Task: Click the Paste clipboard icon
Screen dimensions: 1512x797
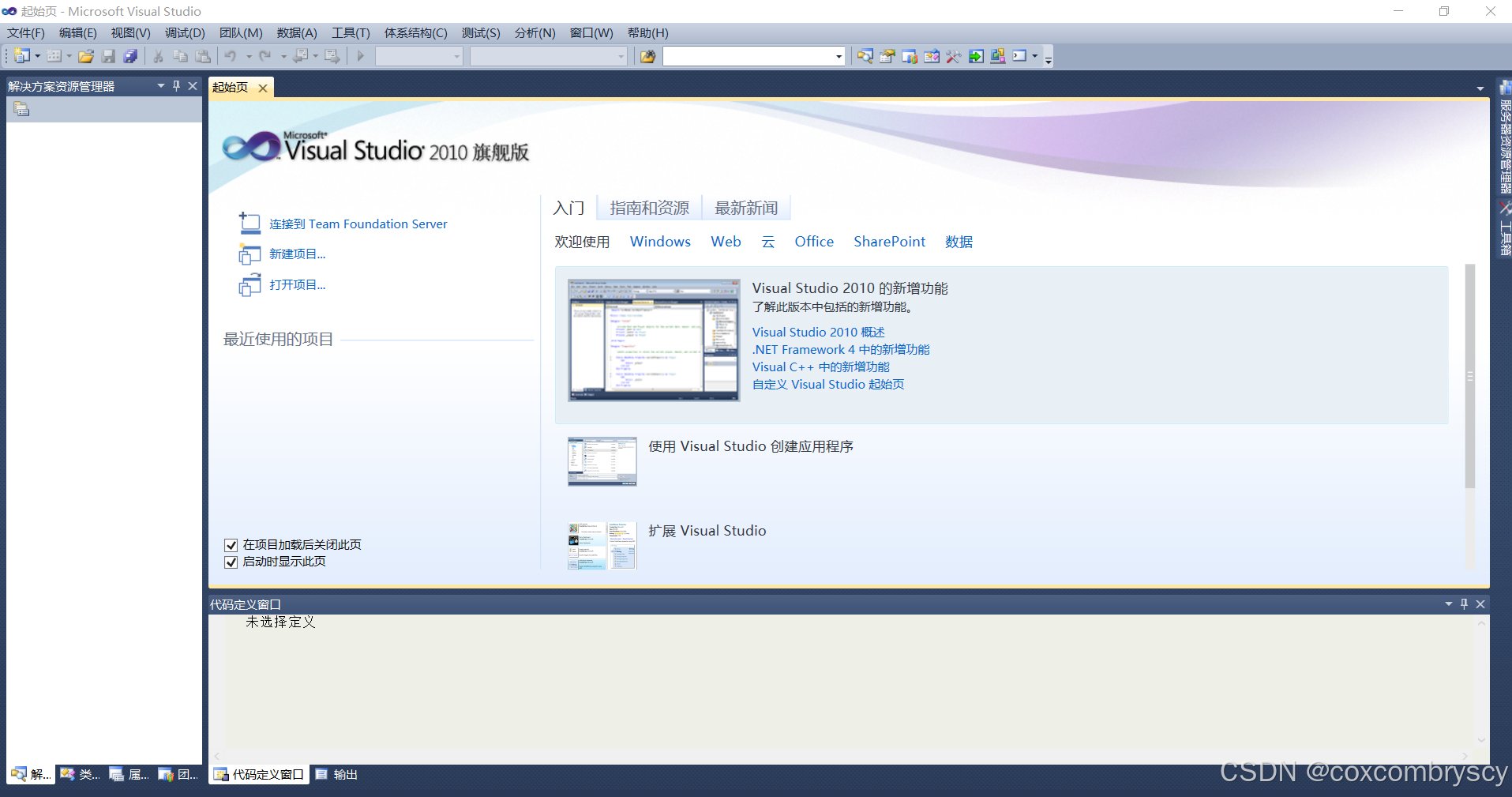Action: click(x=203, y=56)
